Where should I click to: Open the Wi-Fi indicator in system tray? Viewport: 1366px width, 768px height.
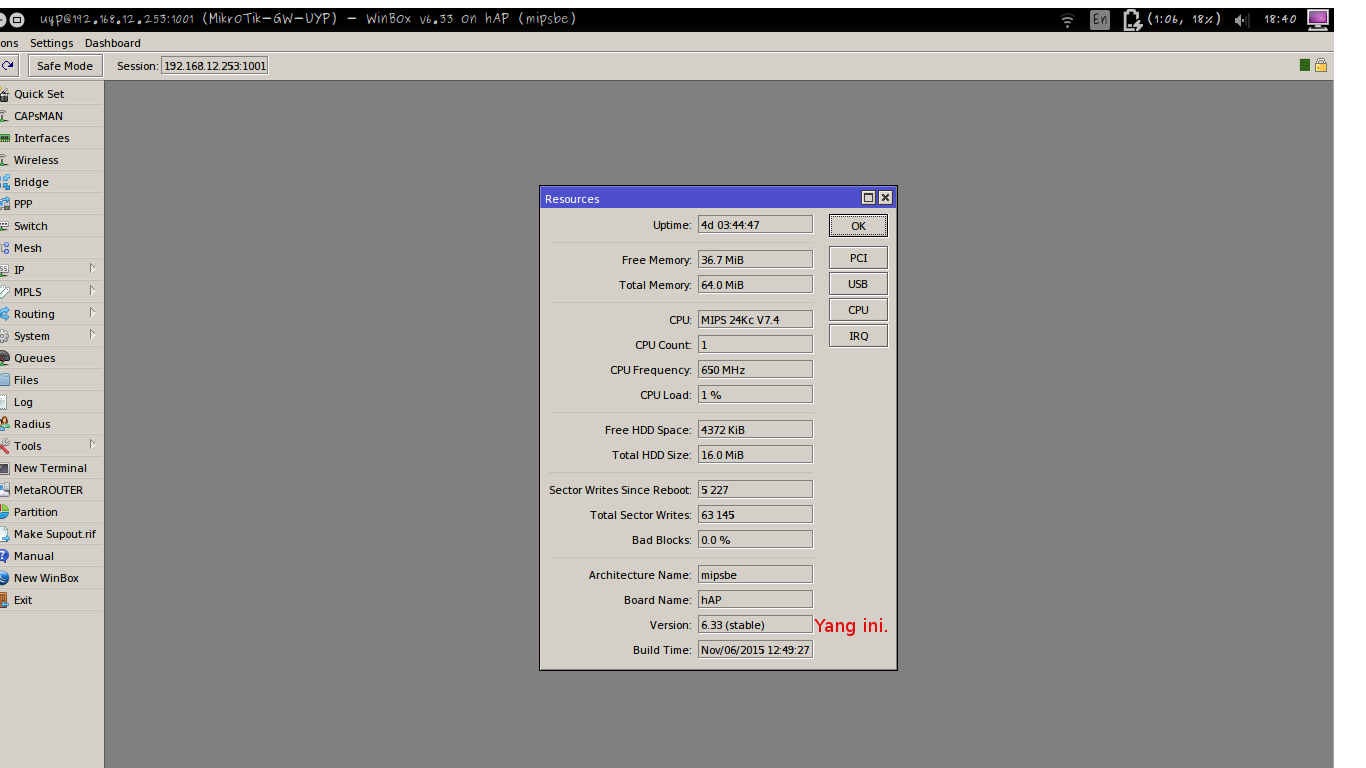point(1067,19)
